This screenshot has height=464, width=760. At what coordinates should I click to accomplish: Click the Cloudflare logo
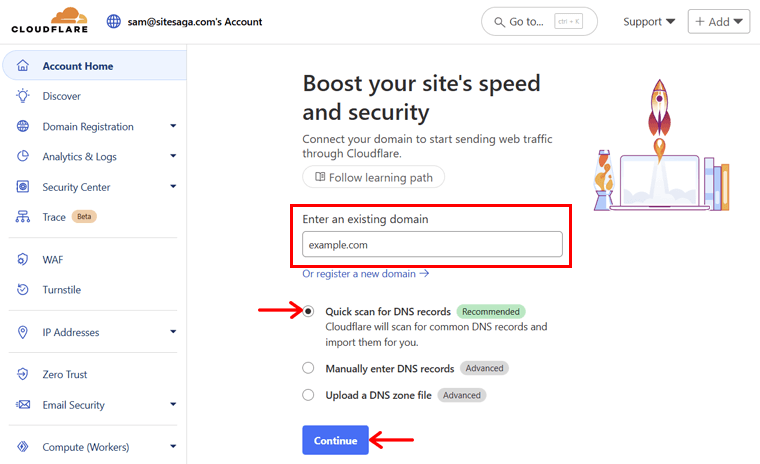(49, 20)
